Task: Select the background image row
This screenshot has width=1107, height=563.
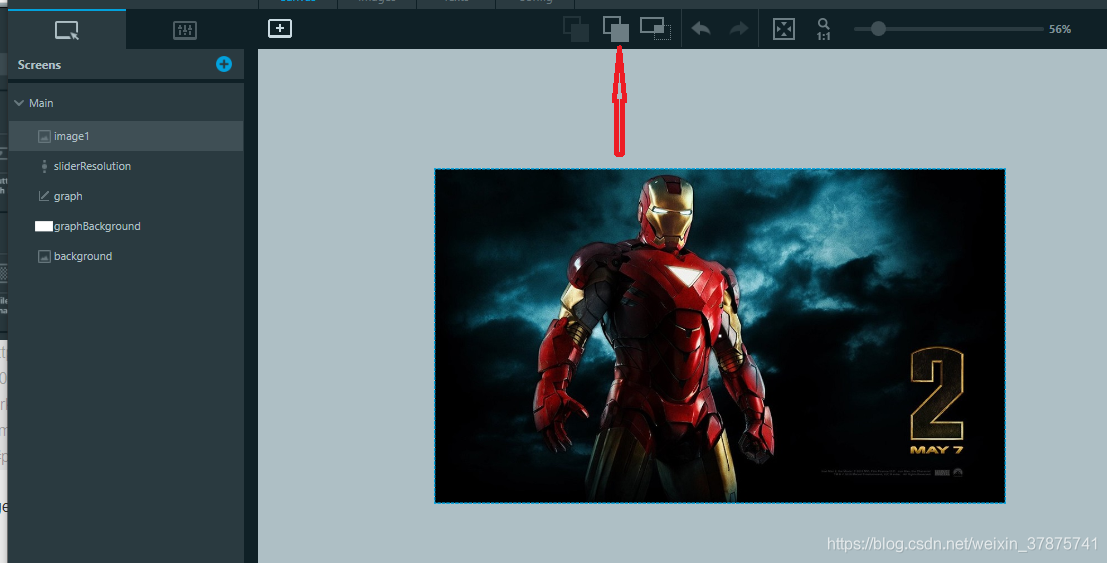Action: tap(126, 256)
